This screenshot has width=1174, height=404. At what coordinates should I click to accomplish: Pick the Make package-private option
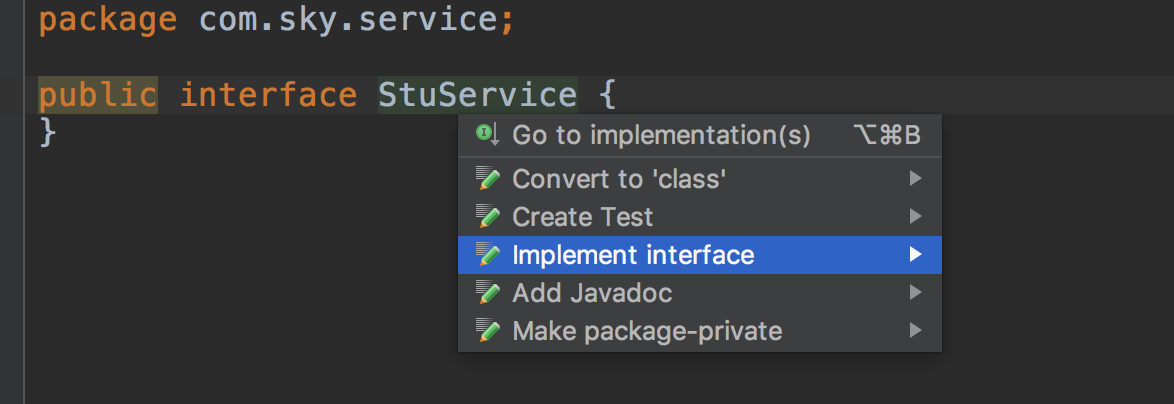click(700, 331)
